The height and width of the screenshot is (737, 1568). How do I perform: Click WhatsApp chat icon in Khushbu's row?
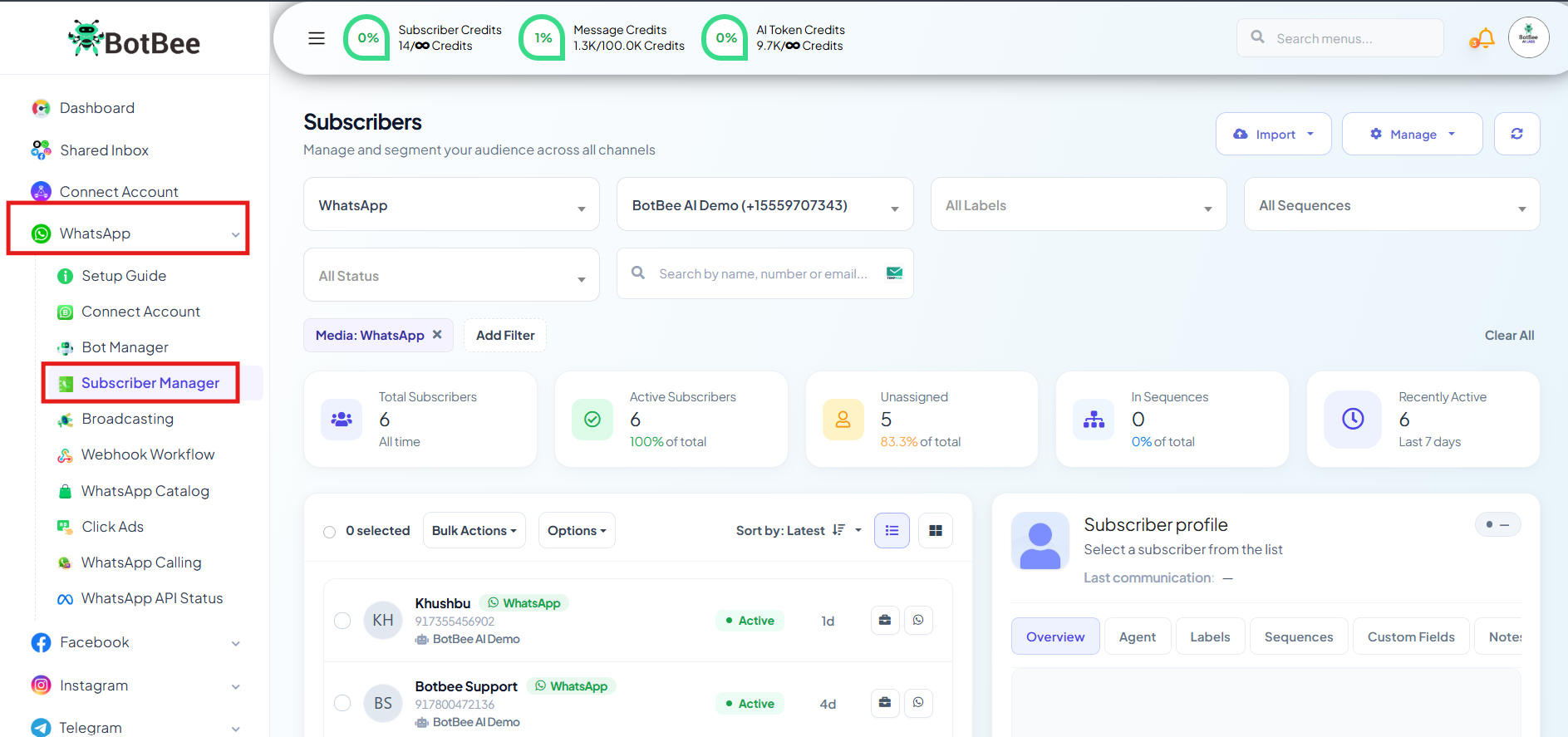pos(918,620)
